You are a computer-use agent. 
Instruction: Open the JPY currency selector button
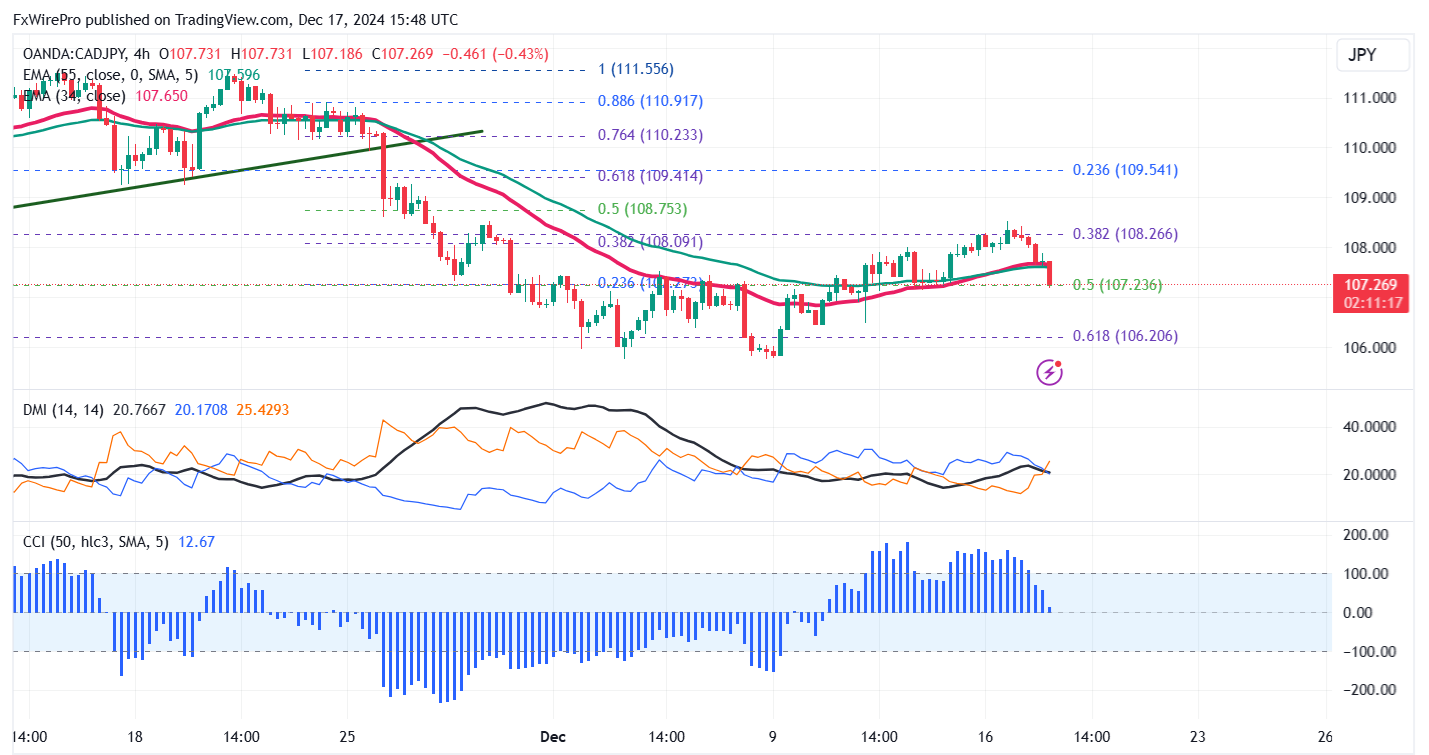click(1373, 55)
